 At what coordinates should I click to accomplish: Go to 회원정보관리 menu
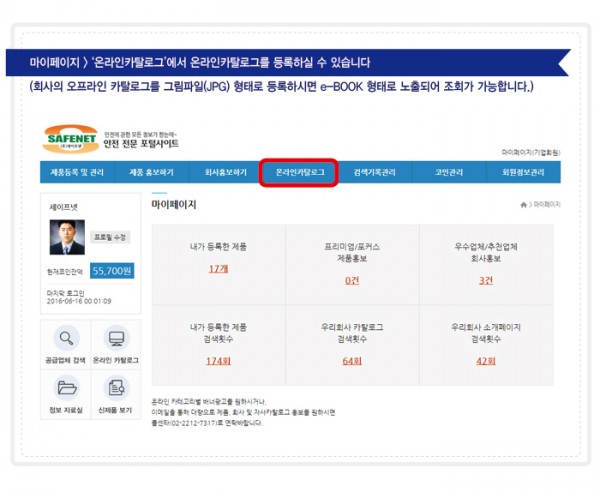523,172
